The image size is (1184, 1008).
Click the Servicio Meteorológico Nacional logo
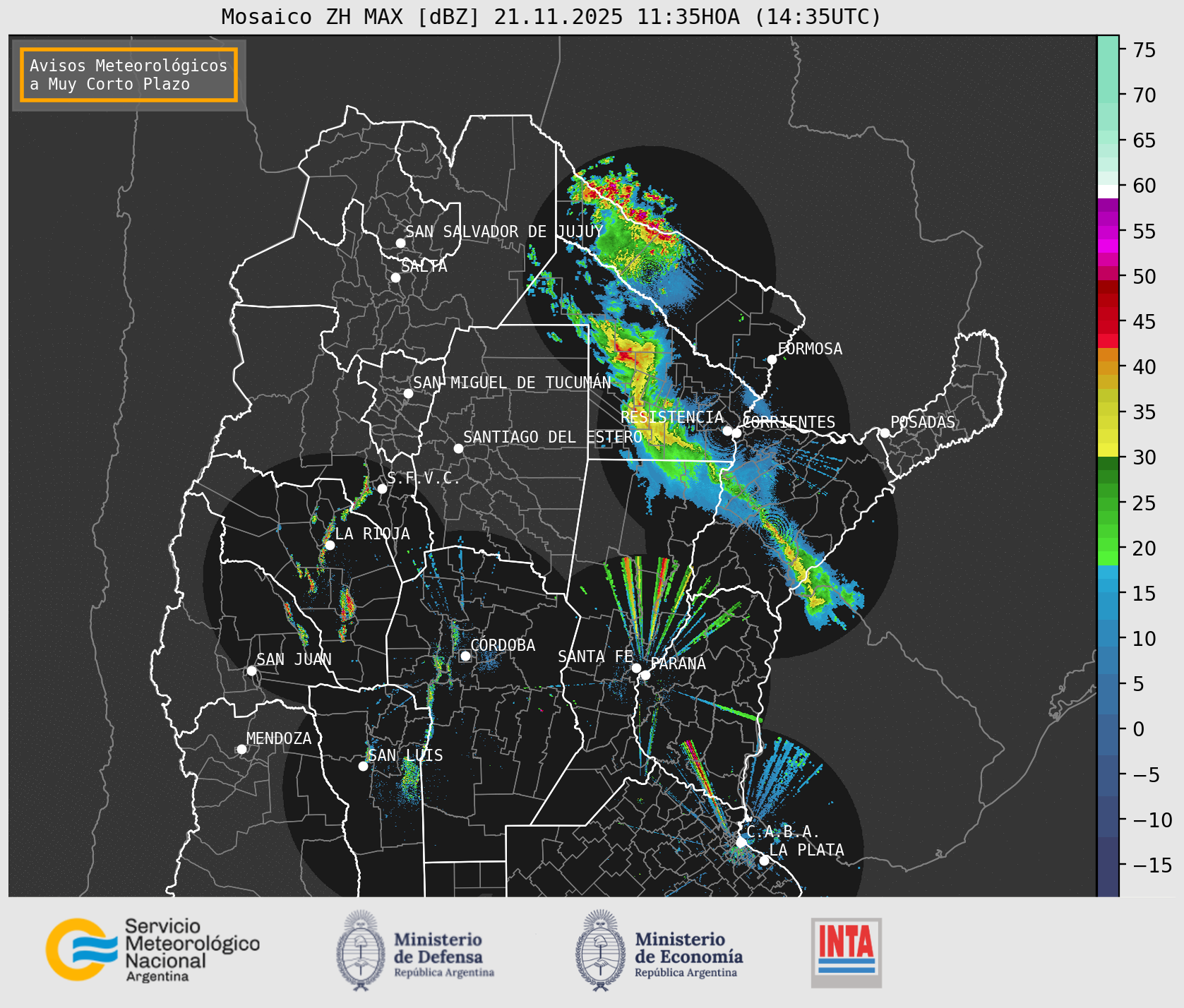153,949
